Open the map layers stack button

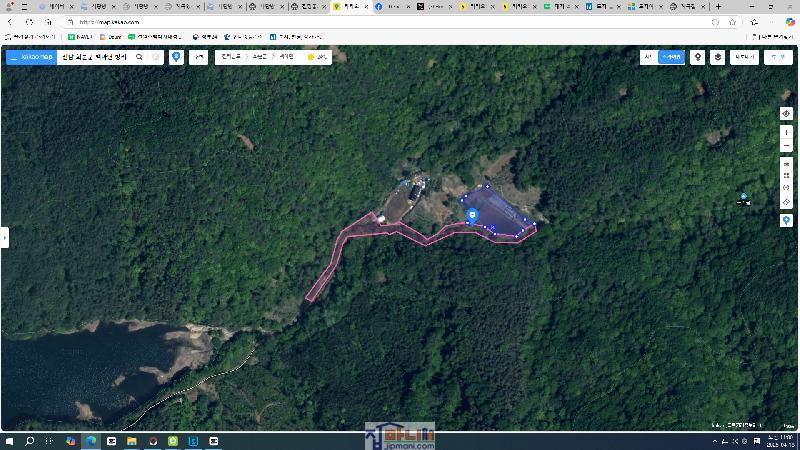[718, 58]
